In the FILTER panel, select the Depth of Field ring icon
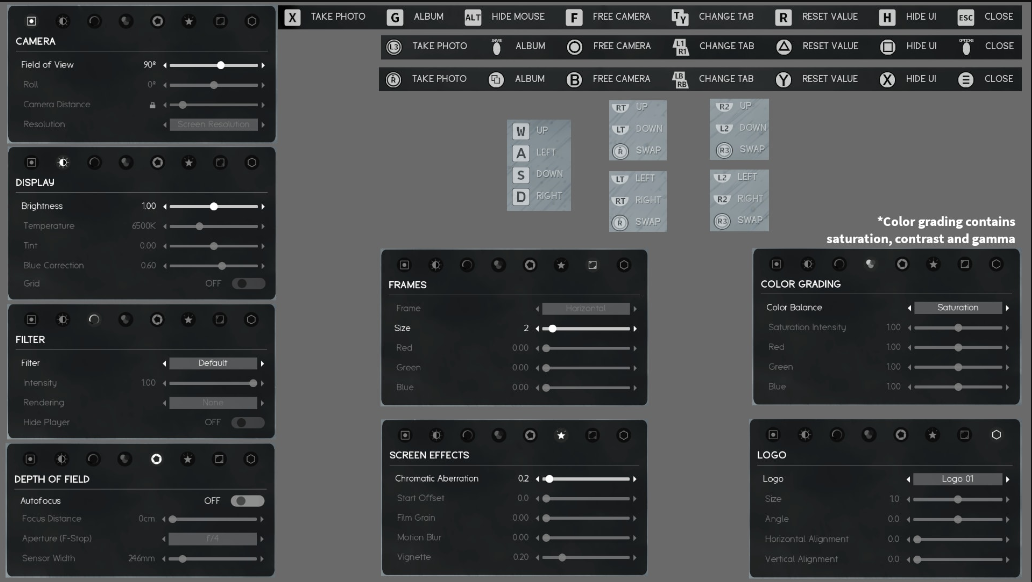The height and width of the screenshot is (582, 1032). (x=157, y=319)
